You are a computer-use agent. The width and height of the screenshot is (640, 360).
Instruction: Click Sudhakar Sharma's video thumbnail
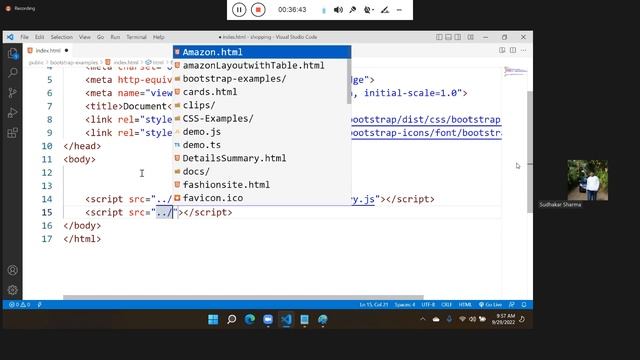pos(587,180)
